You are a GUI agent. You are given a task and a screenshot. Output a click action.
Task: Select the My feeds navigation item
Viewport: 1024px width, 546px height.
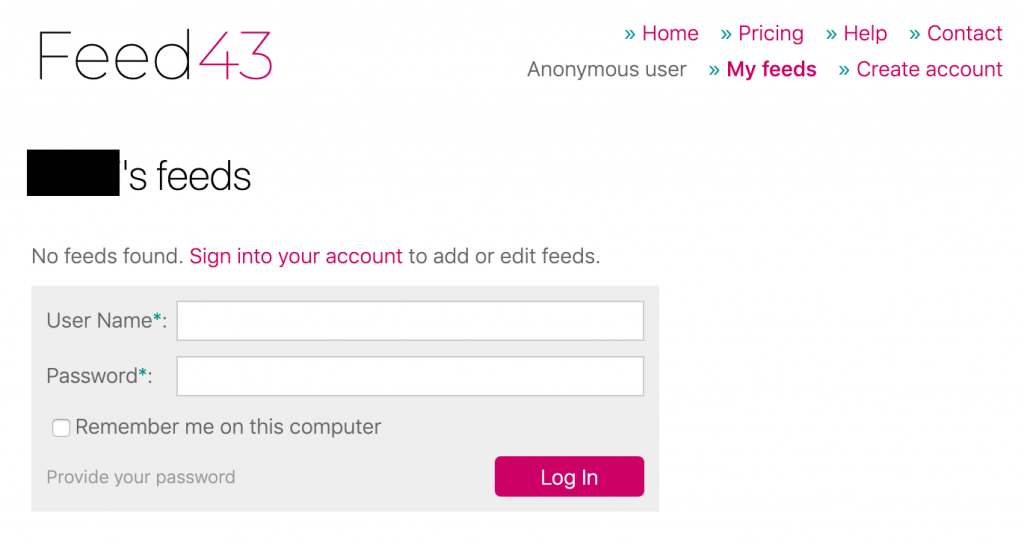pyautogui.click(x=771, y=69)
